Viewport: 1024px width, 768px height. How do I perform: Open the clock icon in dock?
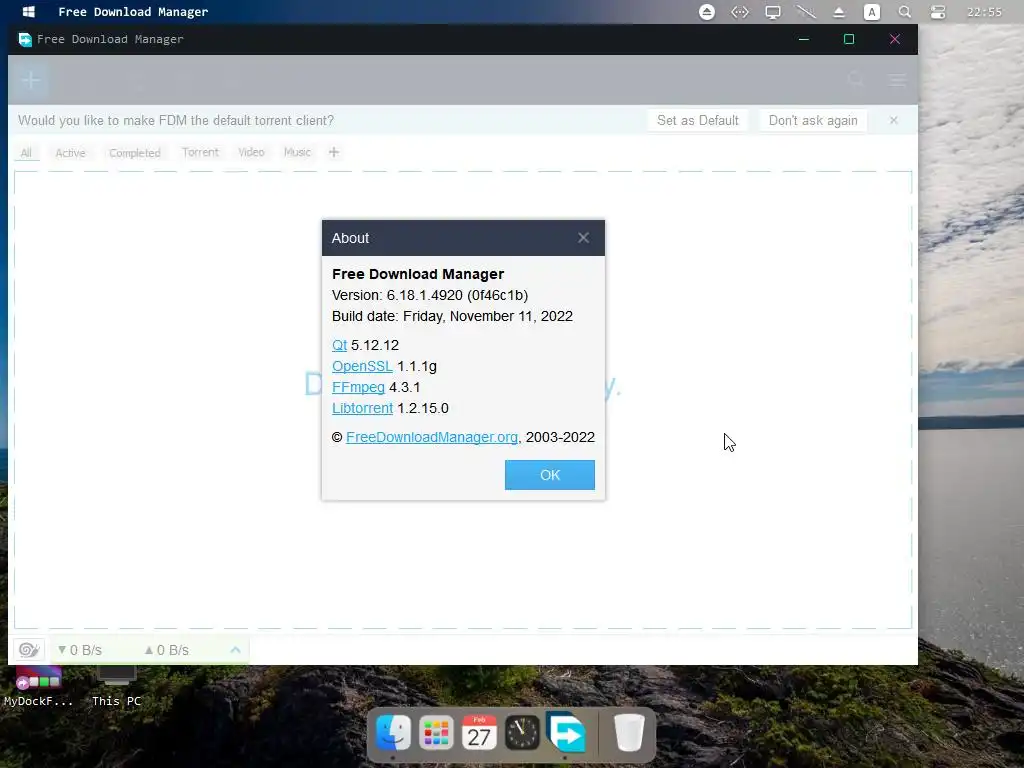522,733
